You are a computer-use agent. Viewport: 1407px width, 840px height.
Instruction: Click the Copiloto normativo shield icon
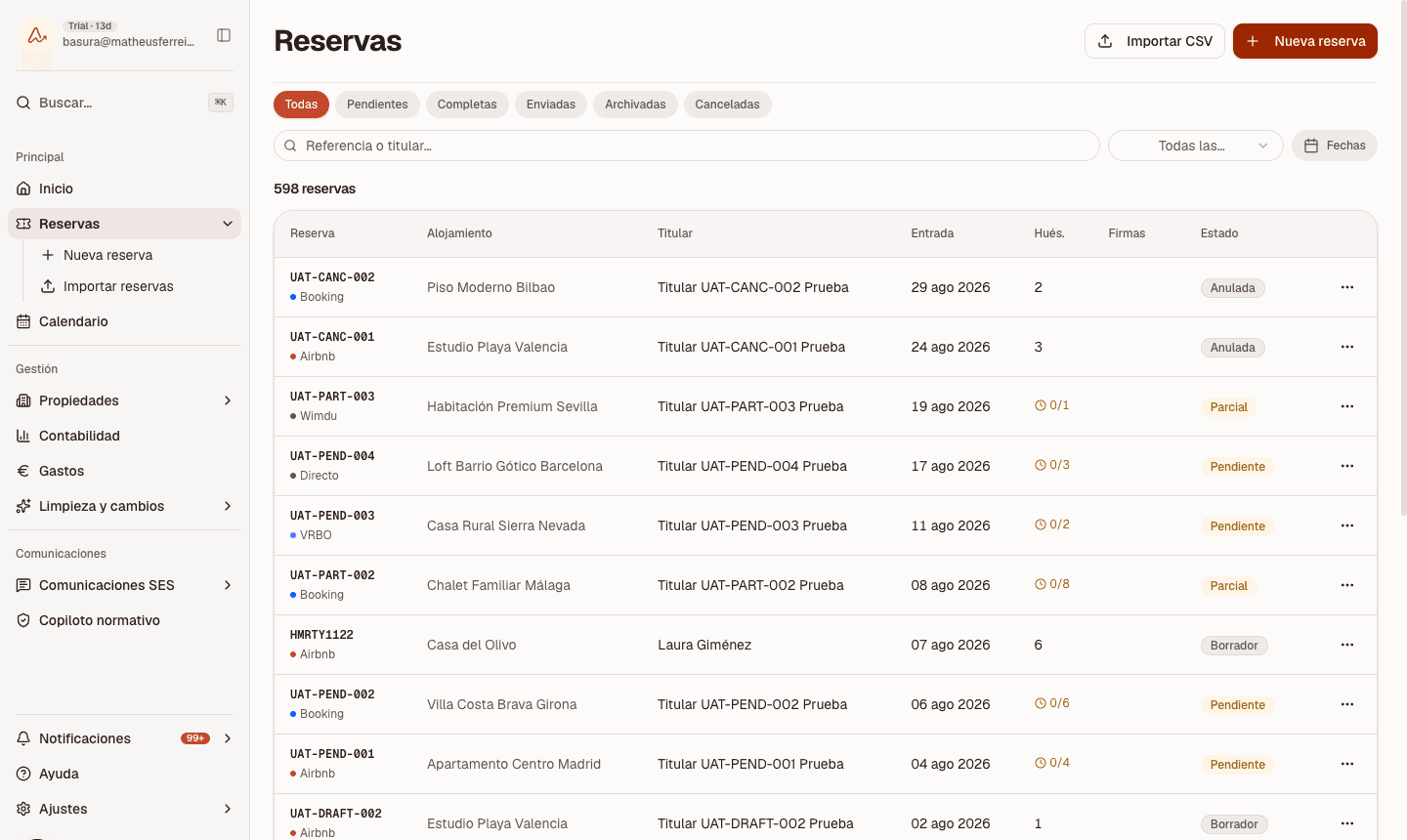coord(23,620)
